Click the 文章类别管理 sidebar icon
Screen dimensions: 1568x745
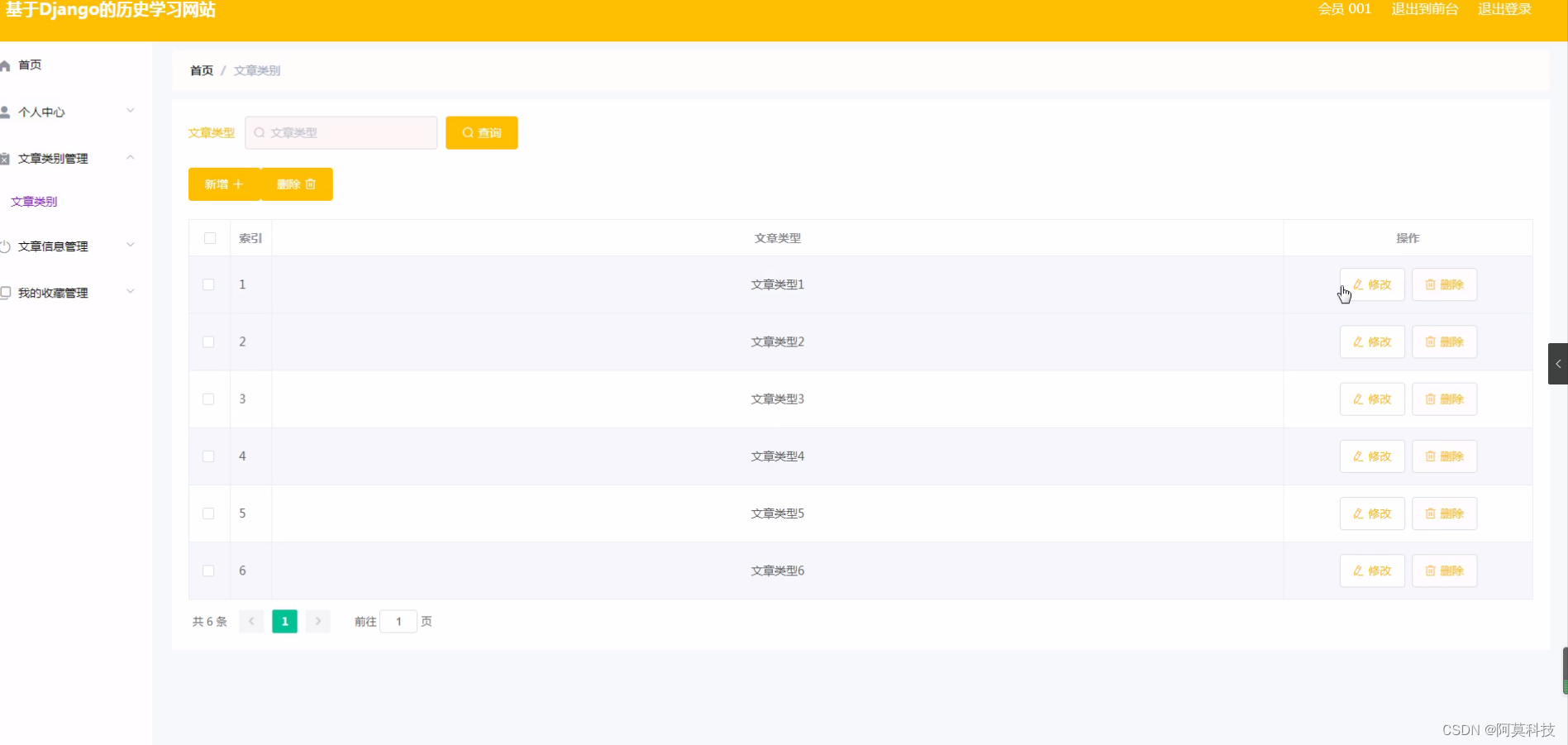[x=5, y=159]
